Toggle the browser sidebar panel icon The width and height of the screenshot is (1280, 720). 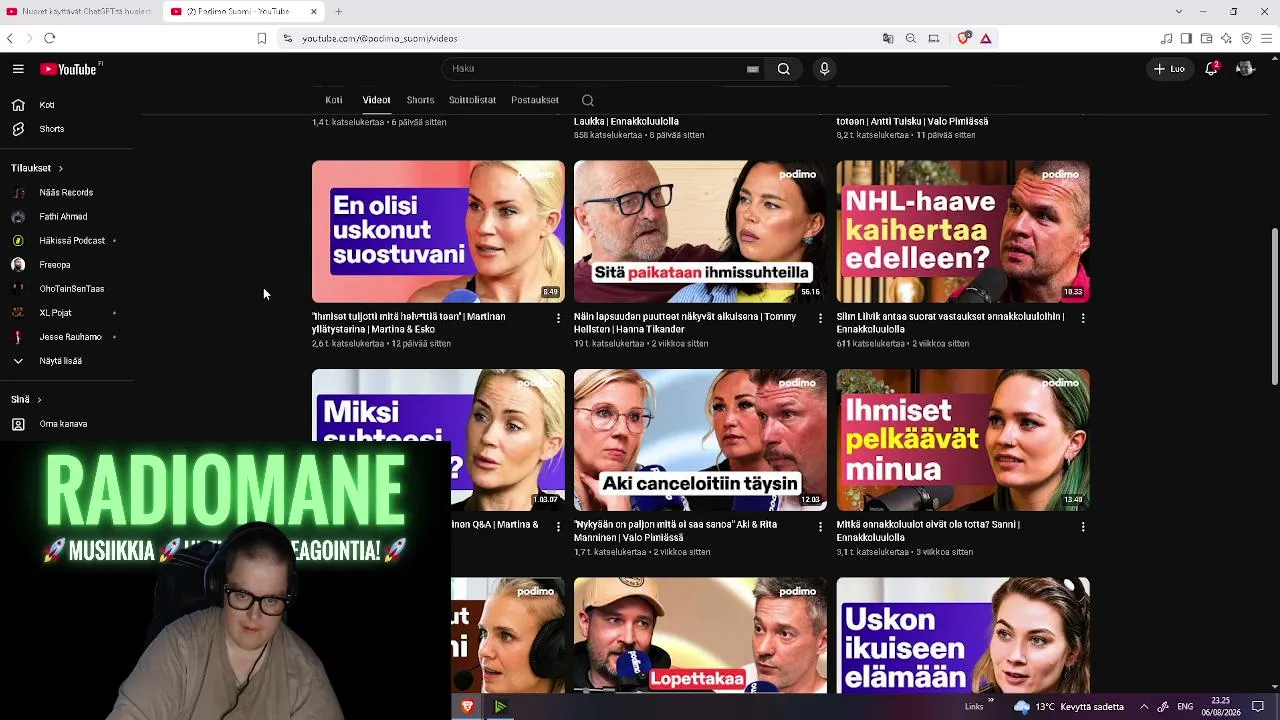click(1186, 38)
